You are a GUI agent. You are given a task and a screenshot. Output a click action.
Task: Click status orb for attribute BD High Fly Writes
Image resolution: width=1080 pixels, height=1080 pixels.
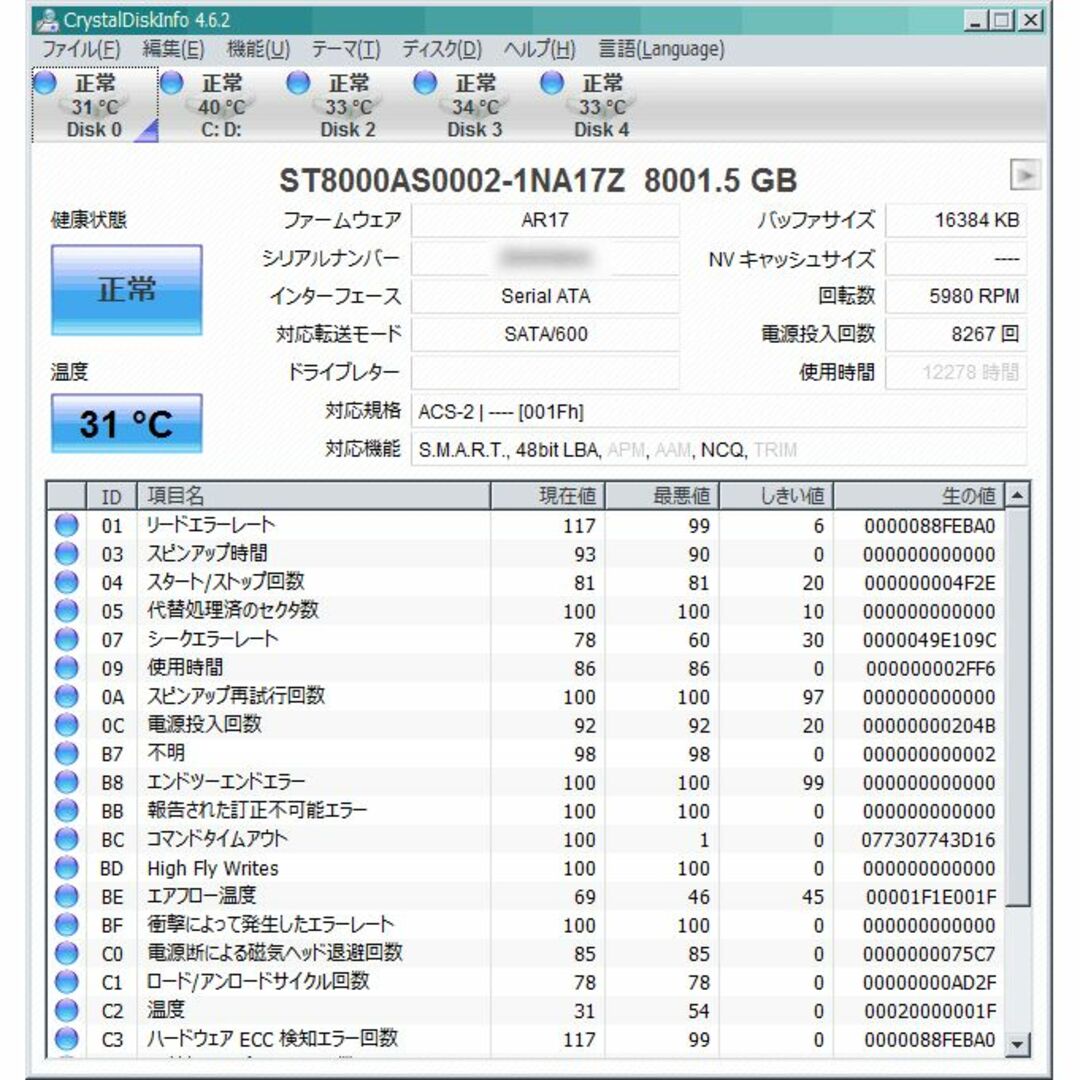(x=67, y=869)
